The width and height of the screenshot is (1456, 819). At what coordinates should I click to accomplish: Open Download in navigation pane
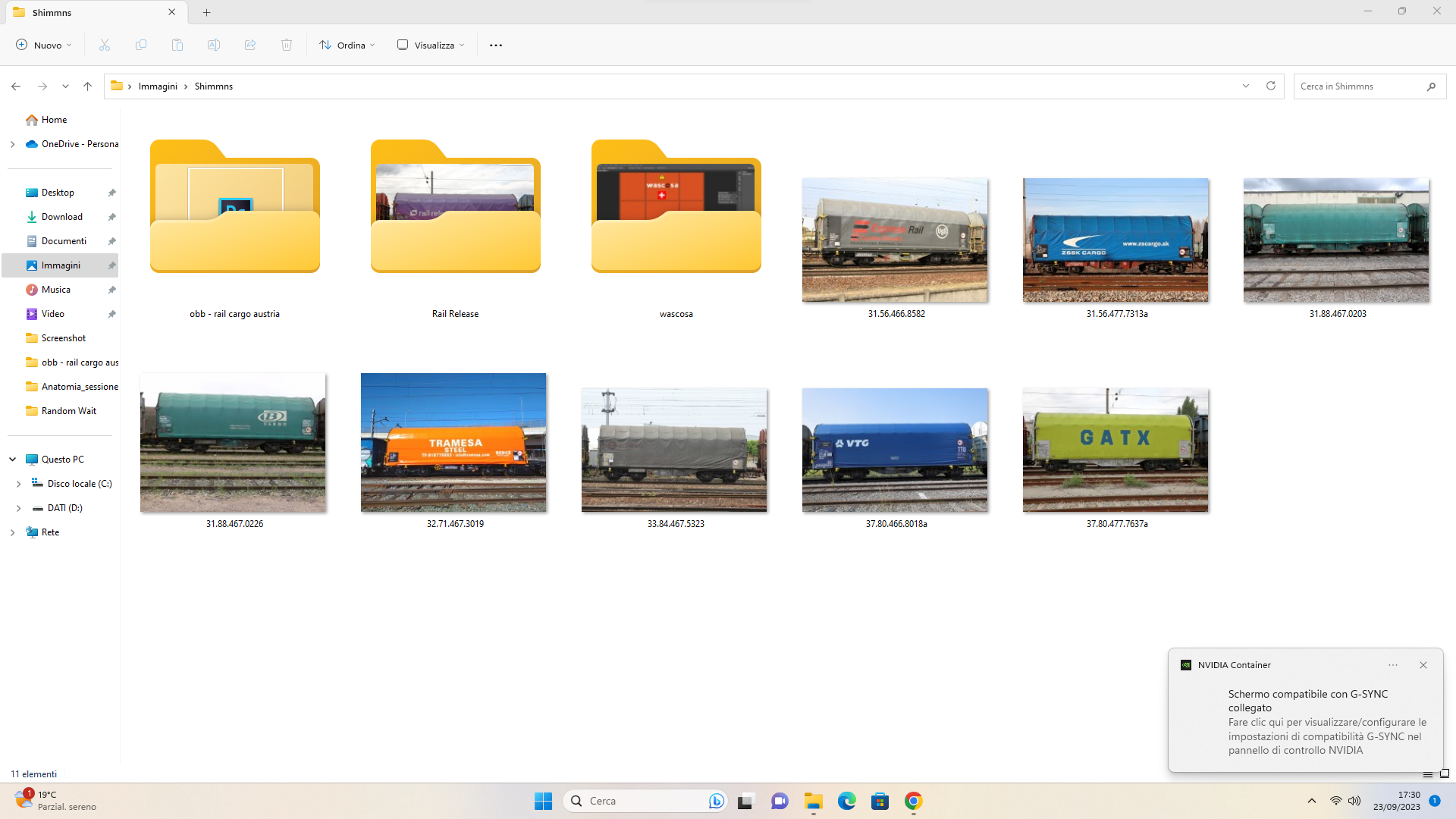click(x=61, y=217)
